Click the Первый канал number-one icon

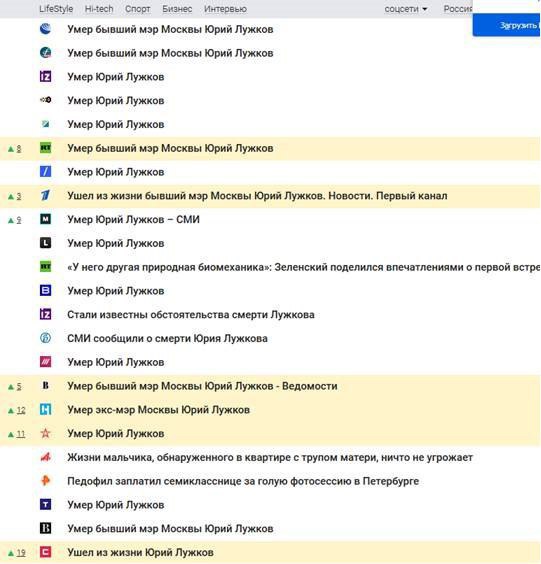45,195
